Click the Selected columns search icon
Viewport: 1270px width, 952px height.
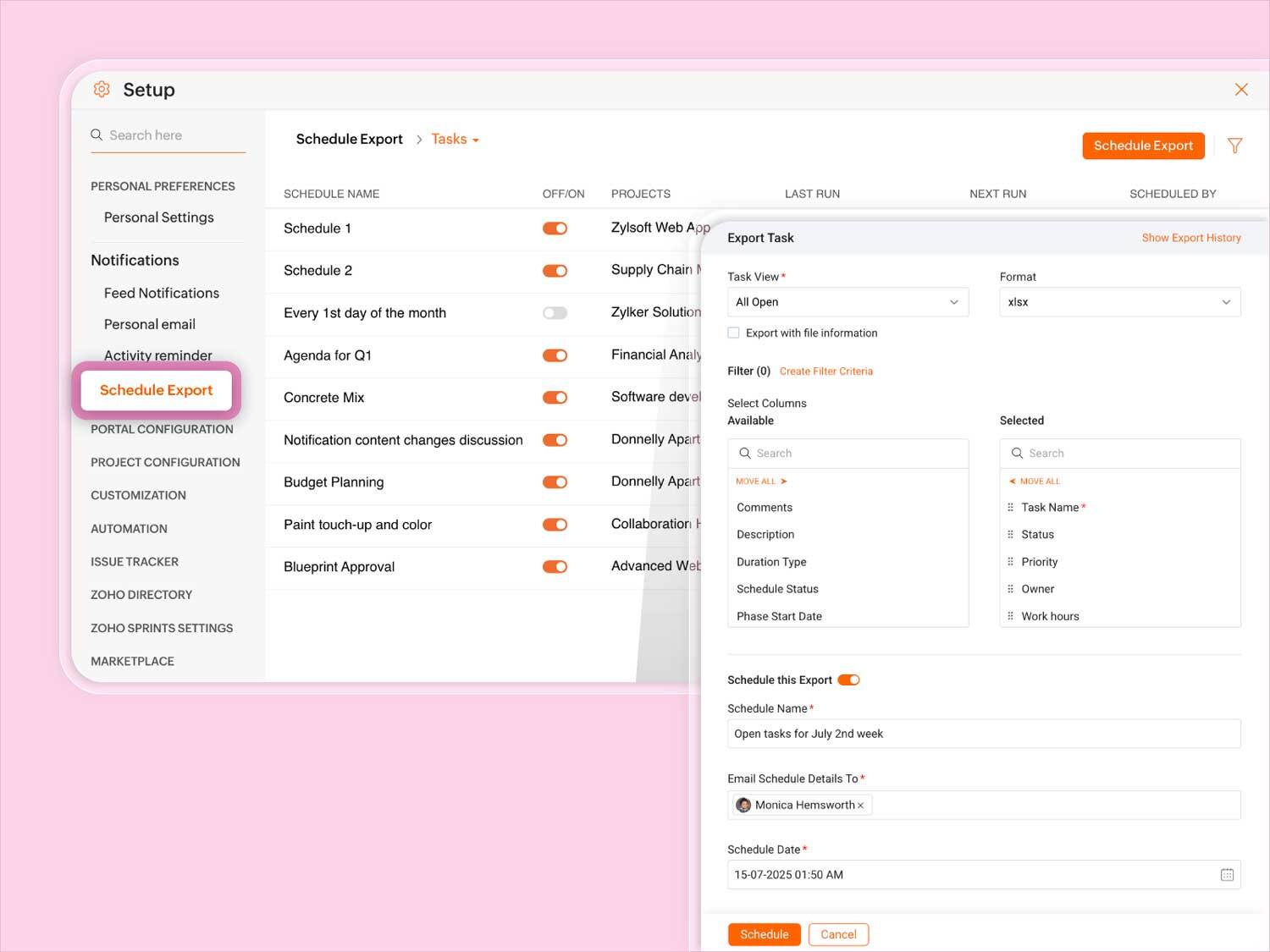tap(1017, 453)
